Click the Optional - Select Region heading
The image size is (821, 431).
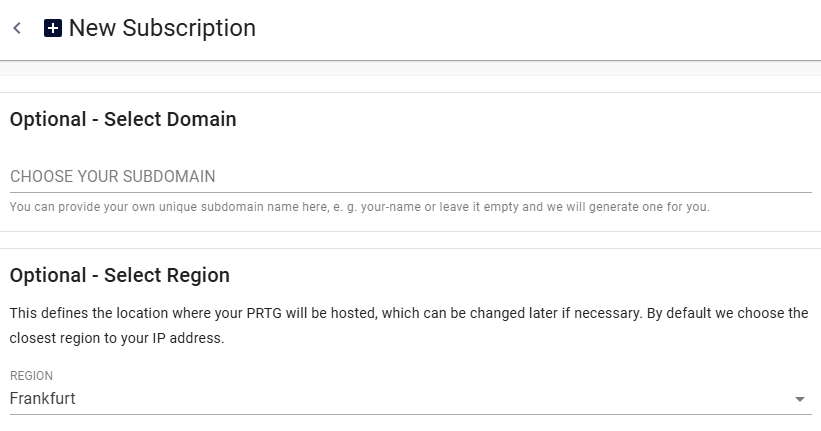coord(119,275)
